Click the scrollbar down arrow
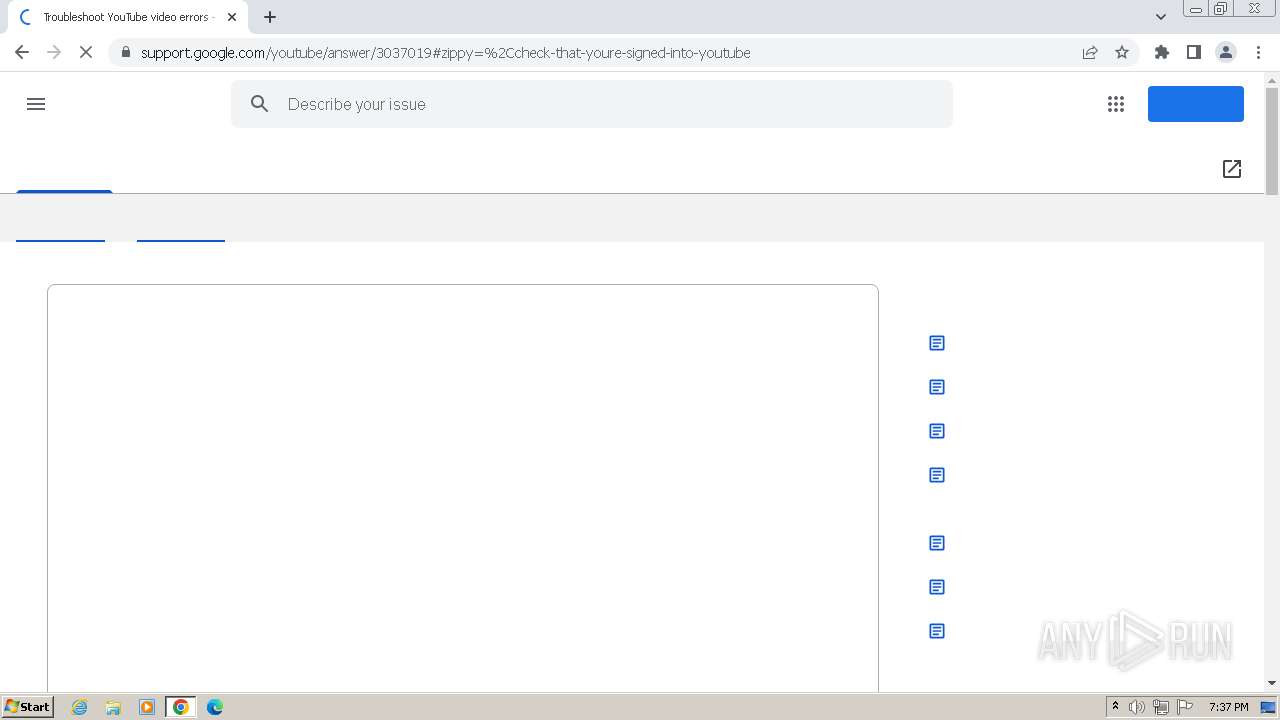 point(1272,683)
